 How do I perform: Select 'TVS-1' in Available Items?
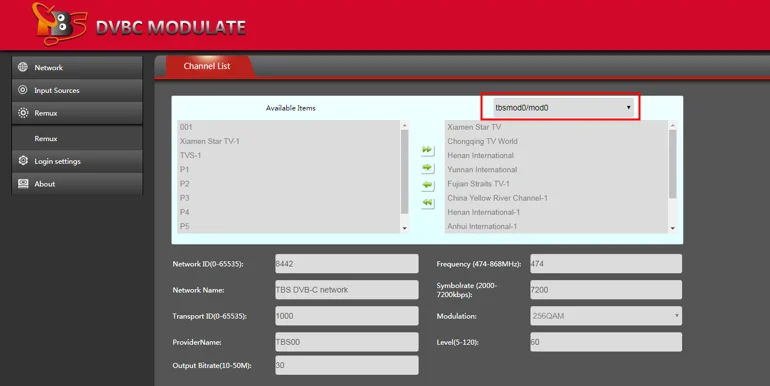coord(289,156)
